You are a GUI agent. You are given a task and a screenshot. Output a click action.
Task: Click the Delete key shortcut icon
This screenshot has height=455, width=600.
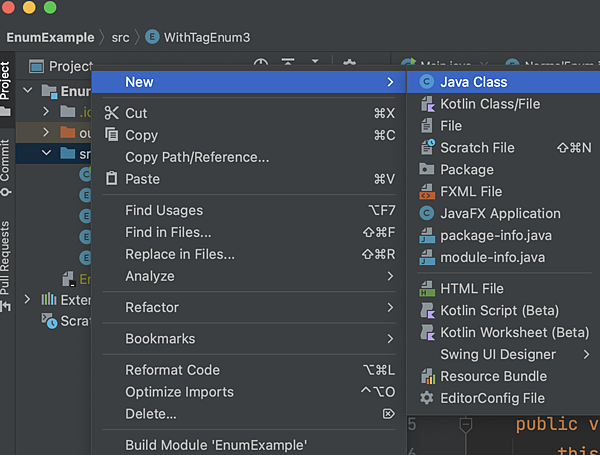coord(388,414)
